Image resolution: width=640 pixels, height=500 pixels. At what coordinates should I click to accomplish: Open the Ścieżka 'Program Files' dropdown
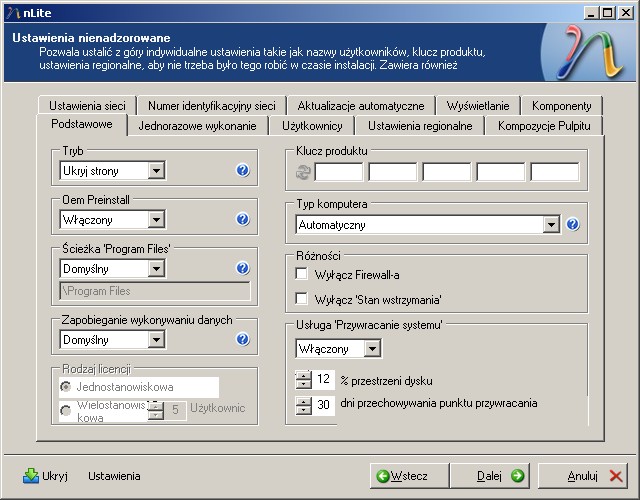coord(156,269)
